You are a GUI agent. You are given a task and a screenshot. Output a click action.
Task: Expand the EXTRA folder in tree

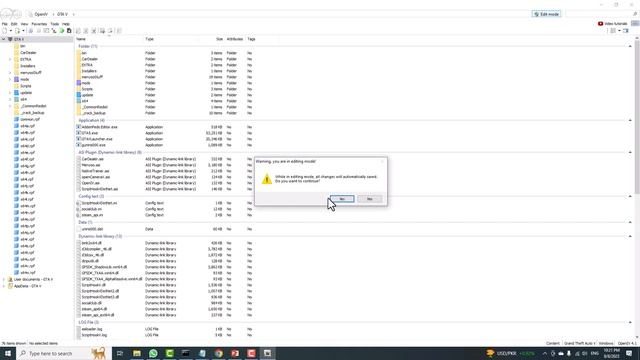coord(10,59)
